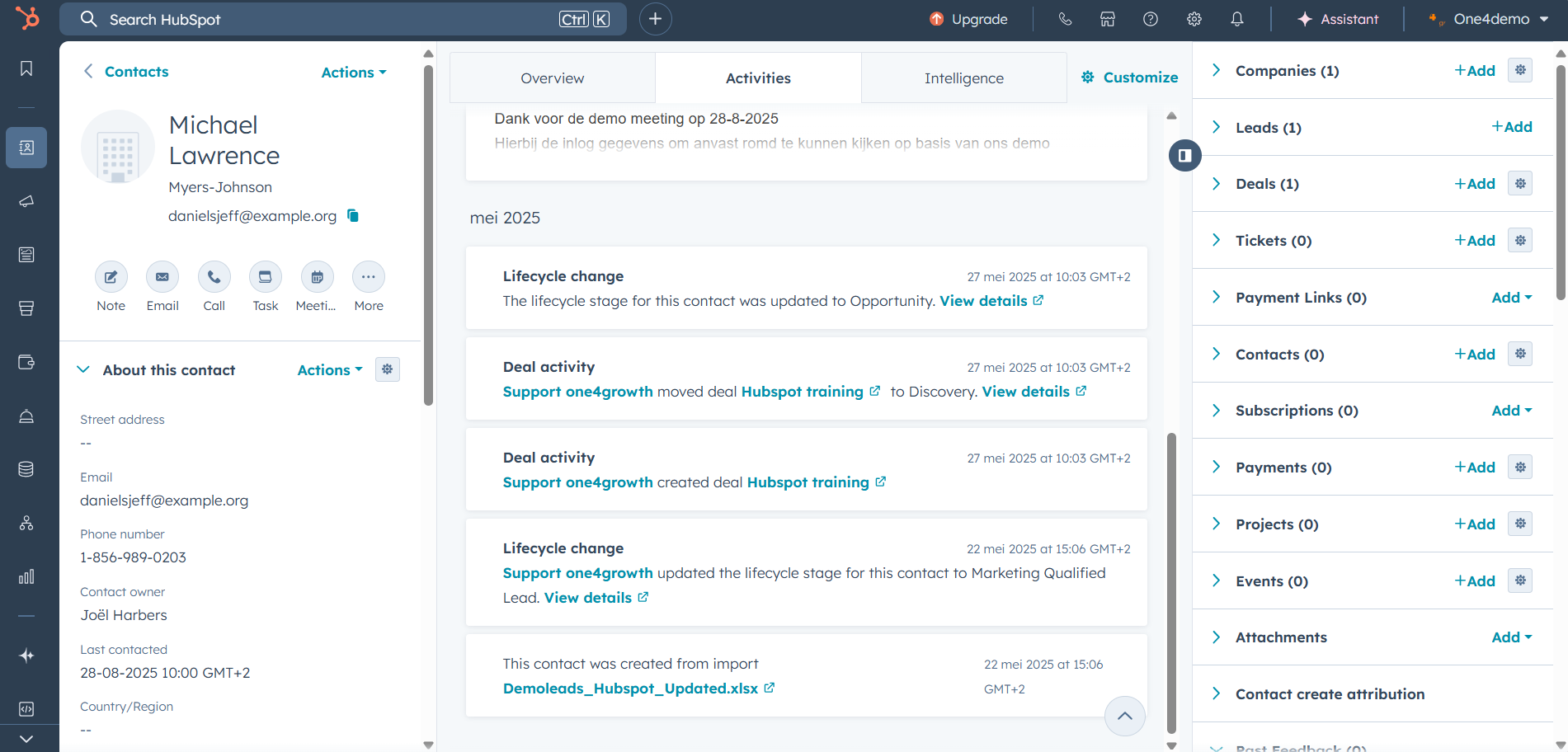Open the Demoleads_Hubspot_Updated.xlsx import link

tap(630, 689)
